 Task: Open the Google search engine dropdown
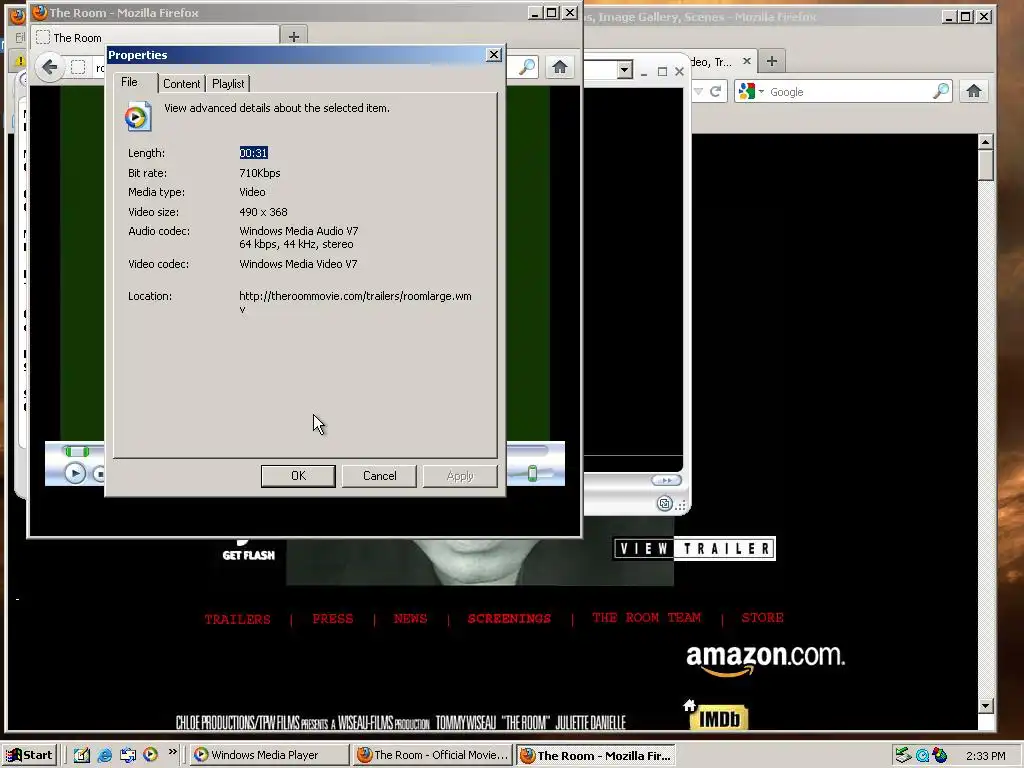click(x=750, y=91)
